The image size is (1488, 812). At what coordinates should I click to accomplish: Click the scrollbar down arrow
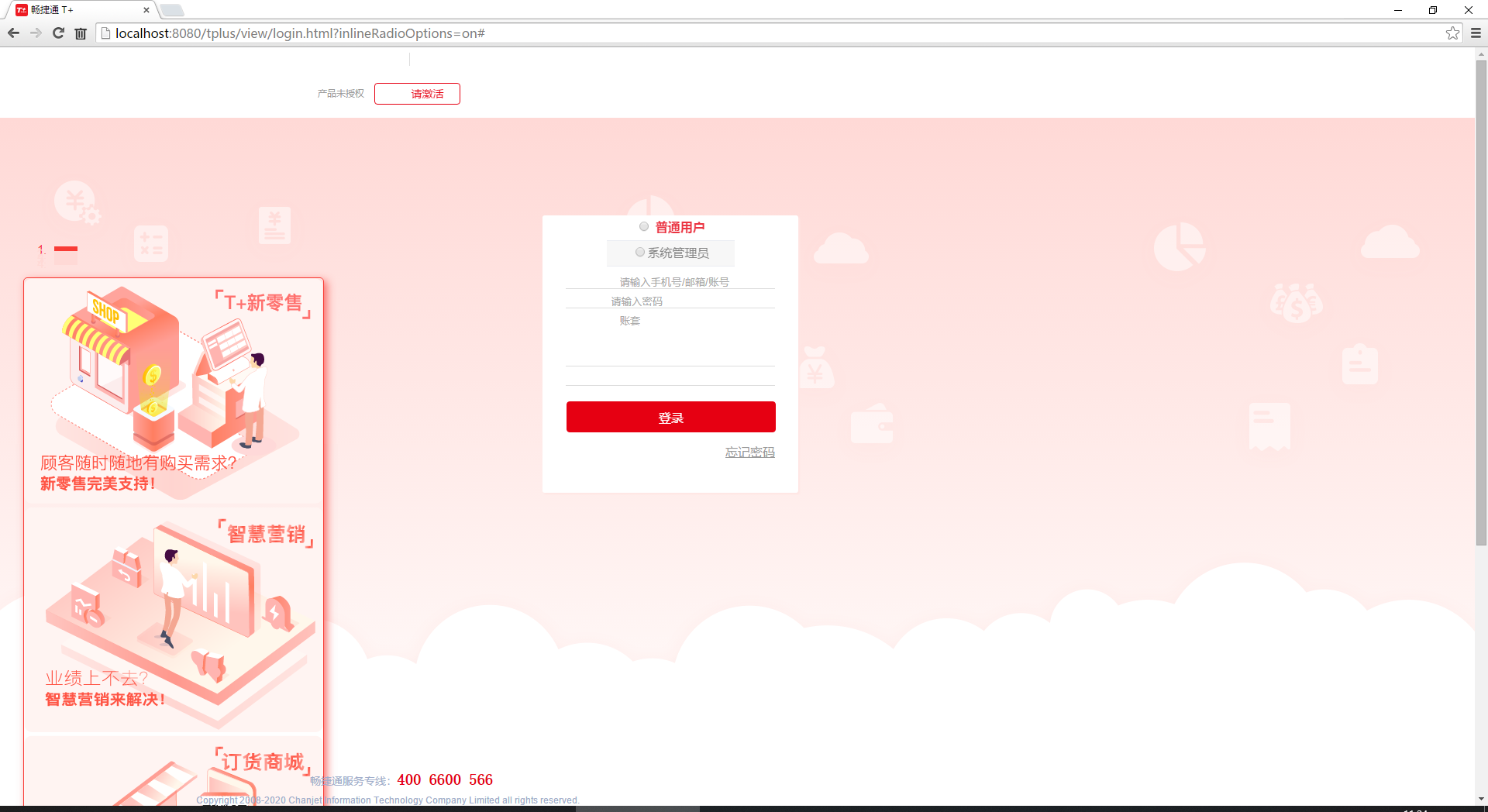click(1481, 798)
